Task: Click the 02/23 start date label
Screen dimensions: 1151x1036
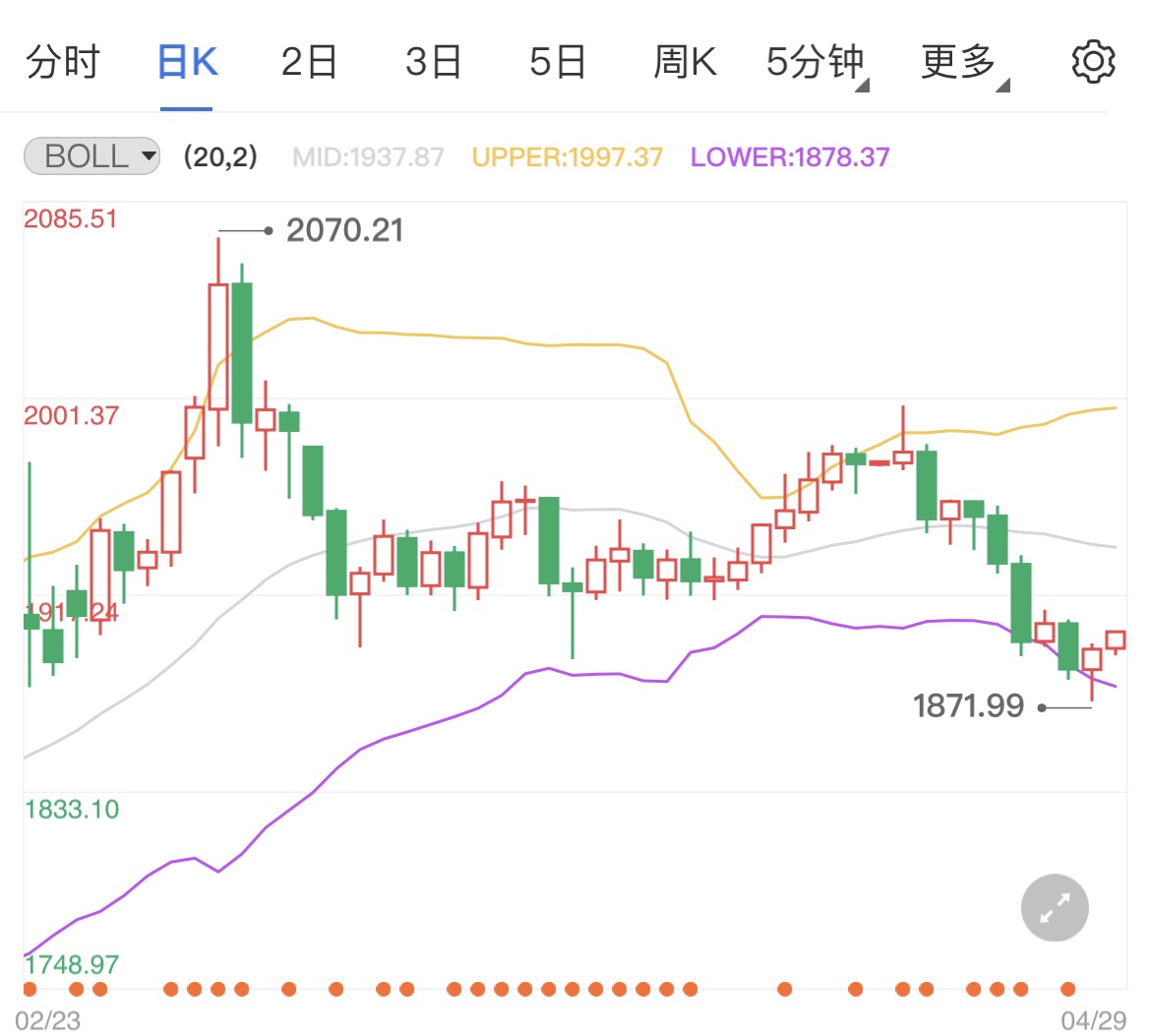Action: [48, 1020]
